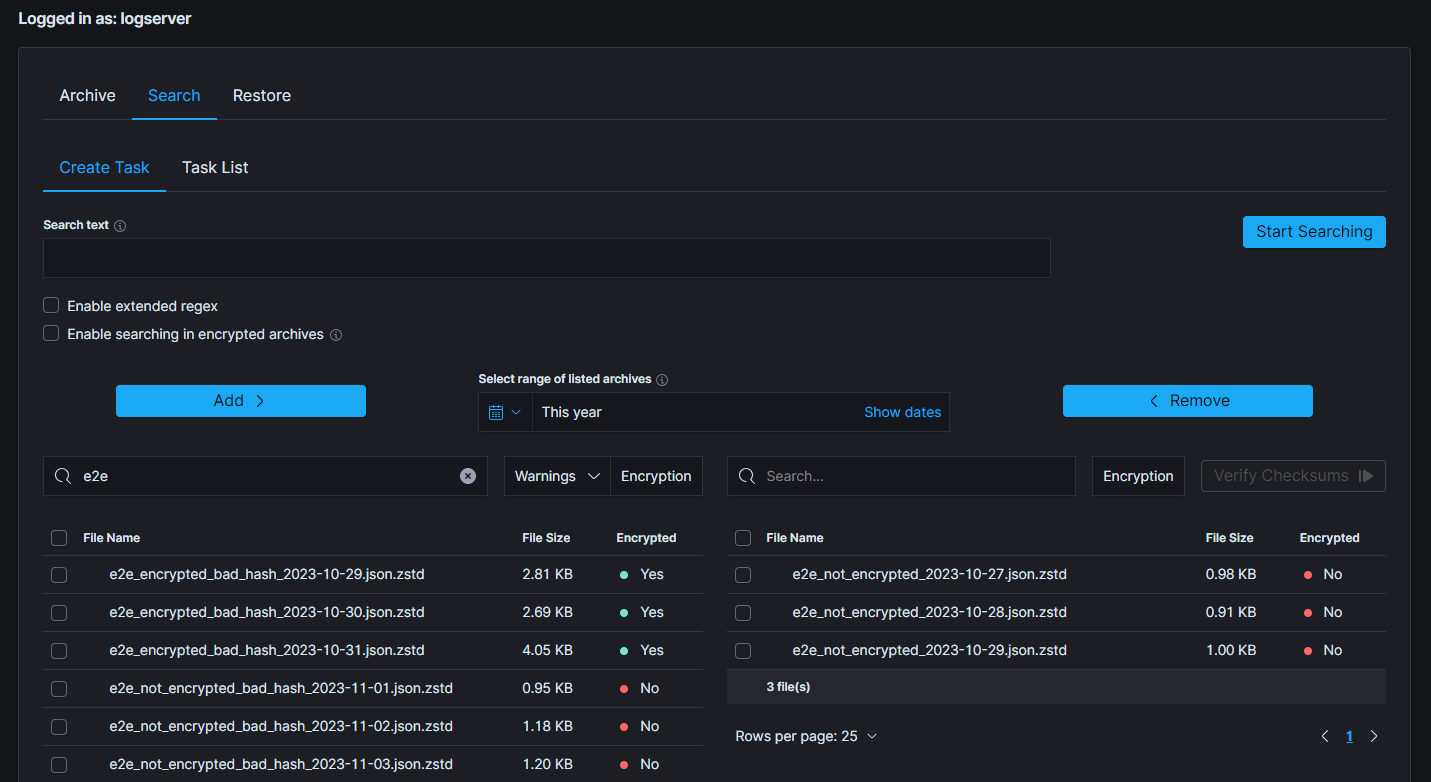The image size is (1431, 782).
Task: Click info icon next to encrypted archives option
Action: [336, 335]
